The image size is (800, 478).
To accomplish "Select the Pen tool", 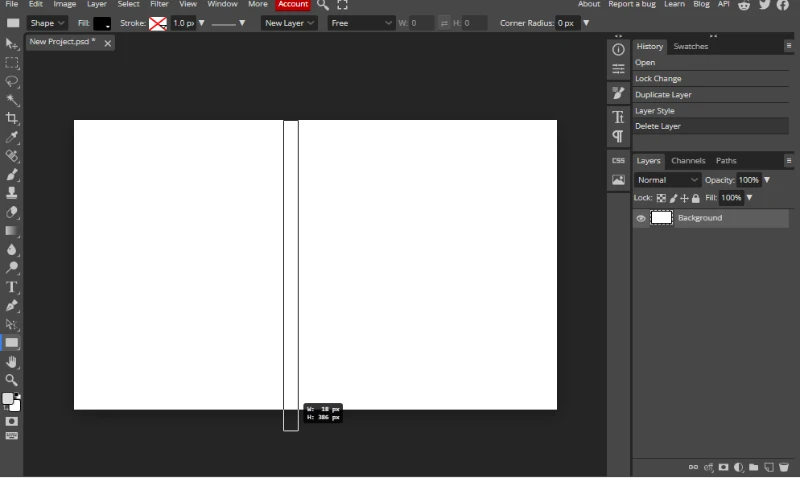I will (11, 306).
